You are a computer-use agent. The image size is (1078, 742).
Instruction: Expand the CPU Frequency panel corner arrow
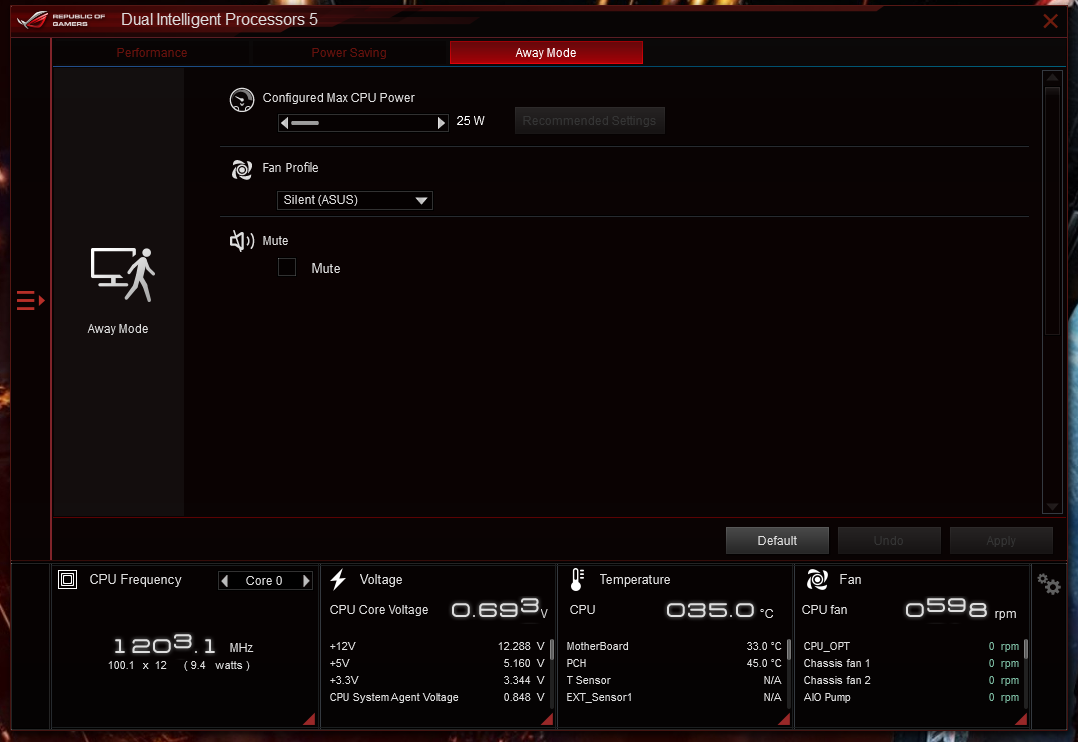point(309,719)
